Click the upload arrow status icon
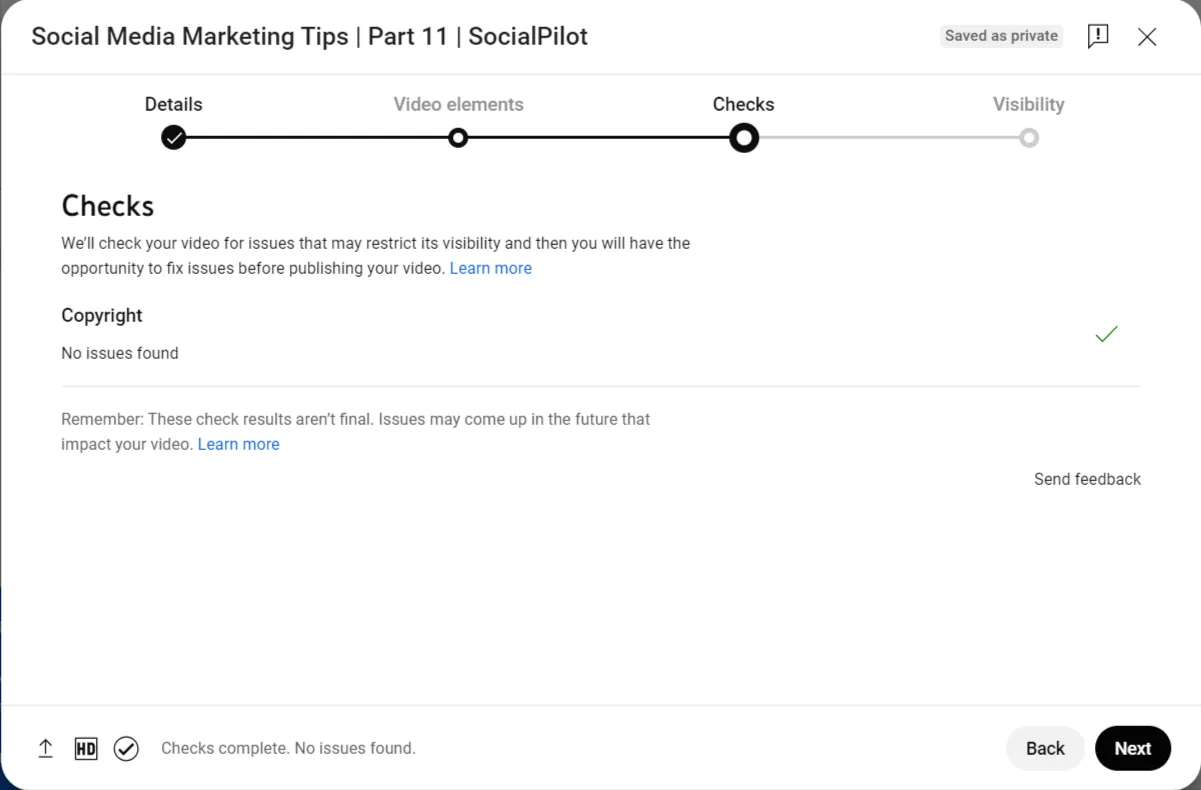Screen dimensions: 1201x790 (x=45, y=748)
